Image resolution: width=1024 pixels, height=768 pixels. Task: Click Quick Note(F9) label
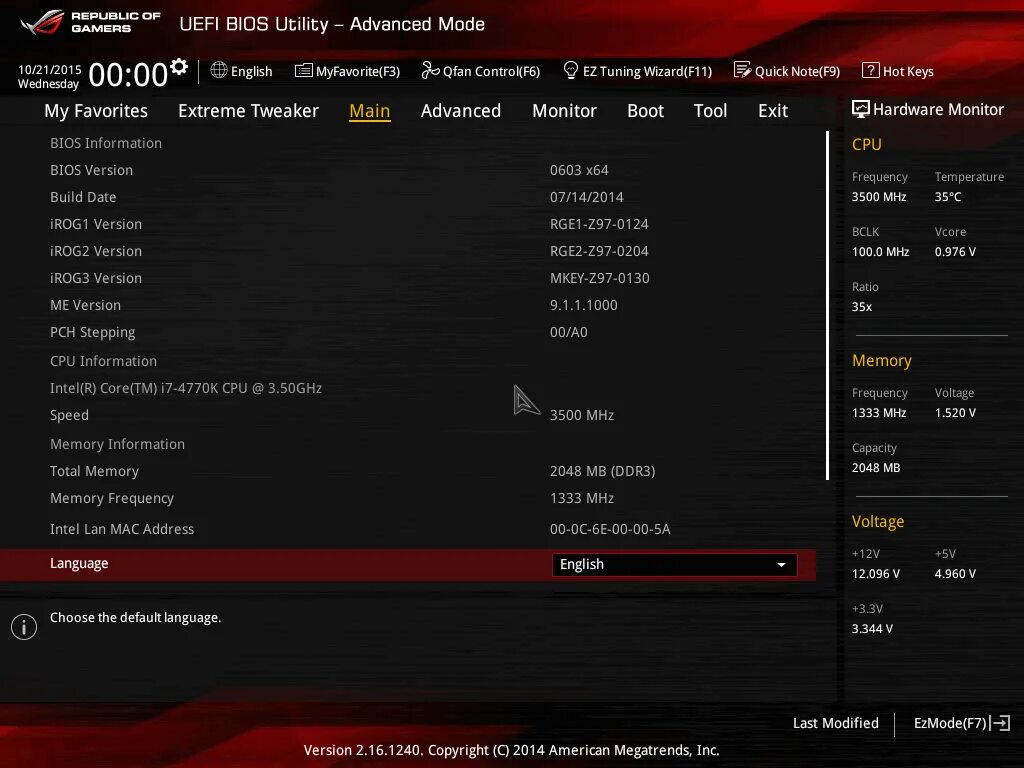pos(797,71)
